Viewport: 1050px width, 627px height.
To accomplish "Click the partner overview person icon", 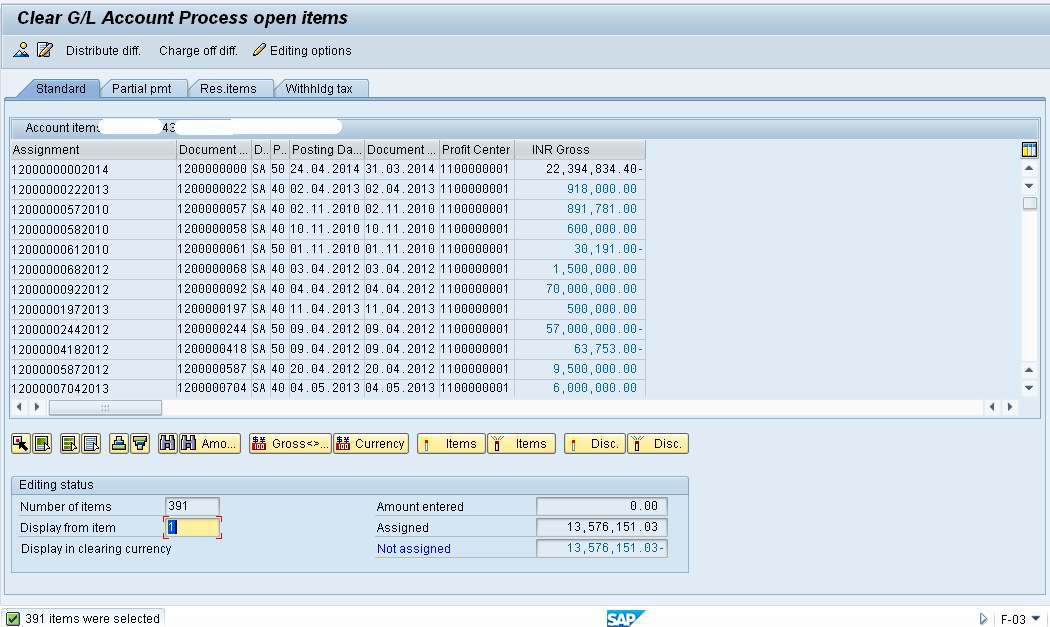I will tap(20, 49).
